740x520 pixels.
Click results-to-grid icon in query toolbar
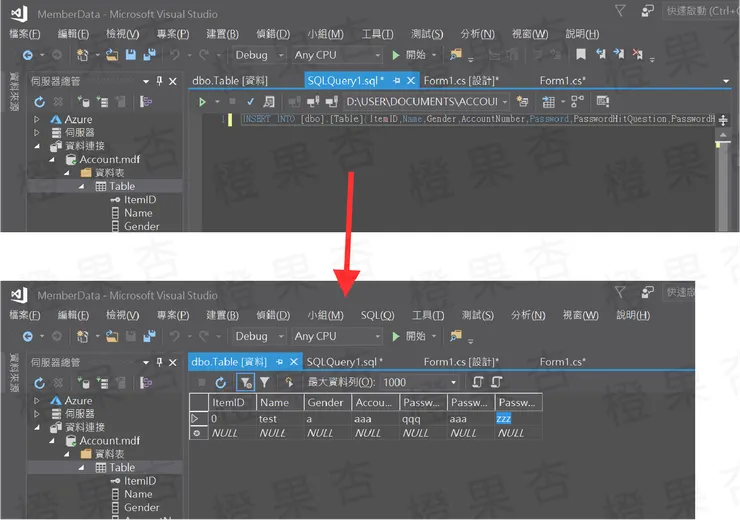[x=548, y=101]
